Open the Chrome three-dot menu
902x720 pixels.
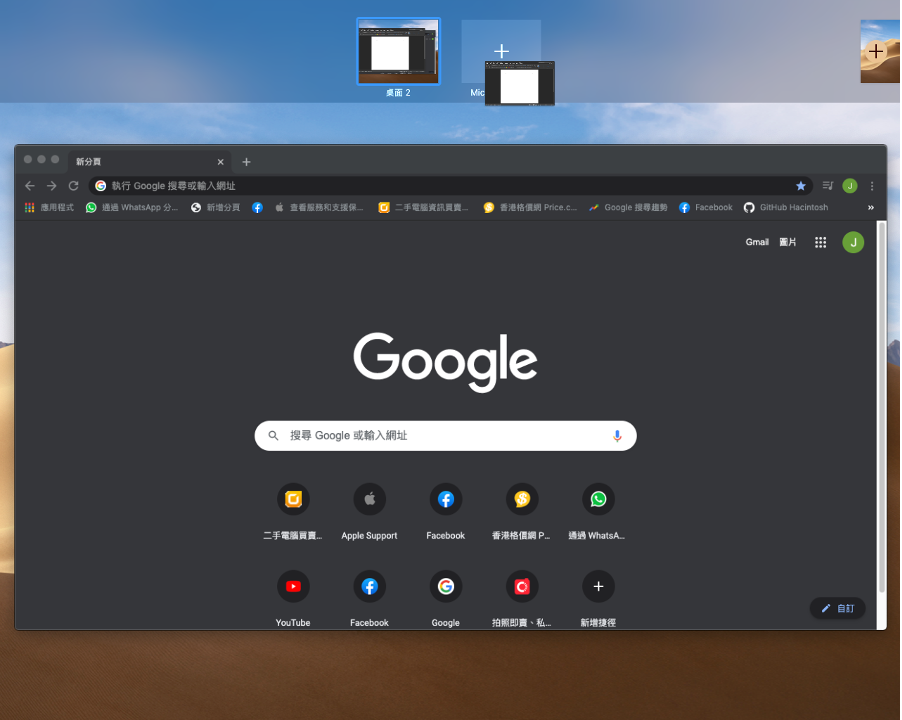click(x=872, y=186)
